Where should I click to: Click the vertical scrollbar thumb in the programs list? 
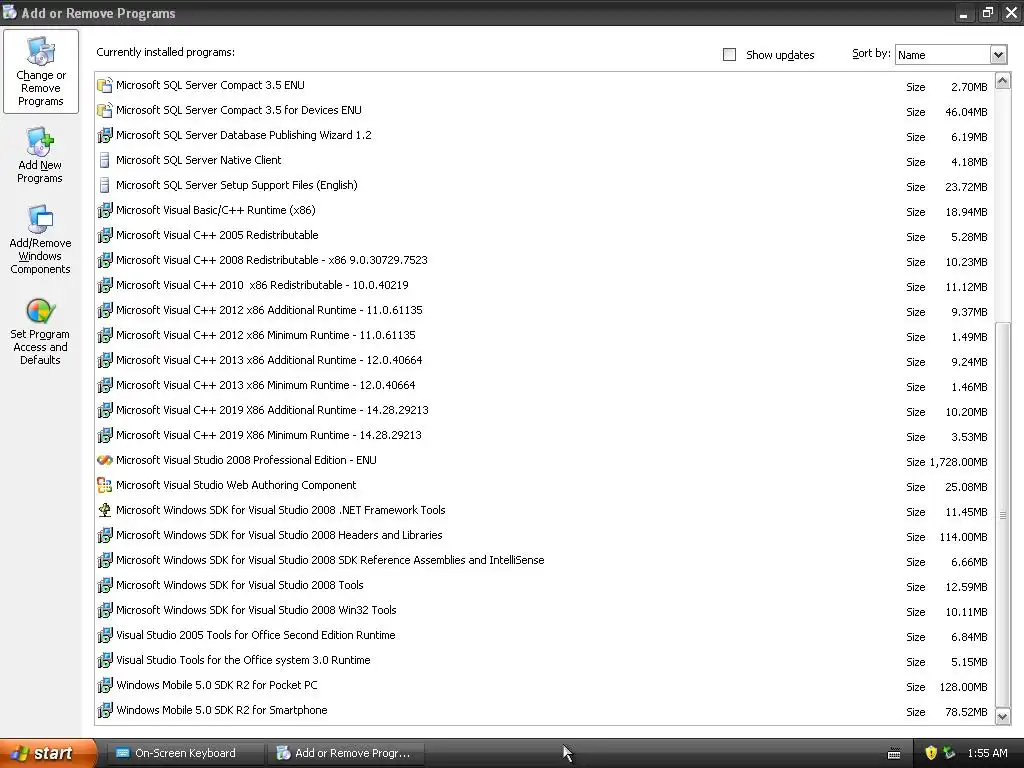pos(1002,514)
